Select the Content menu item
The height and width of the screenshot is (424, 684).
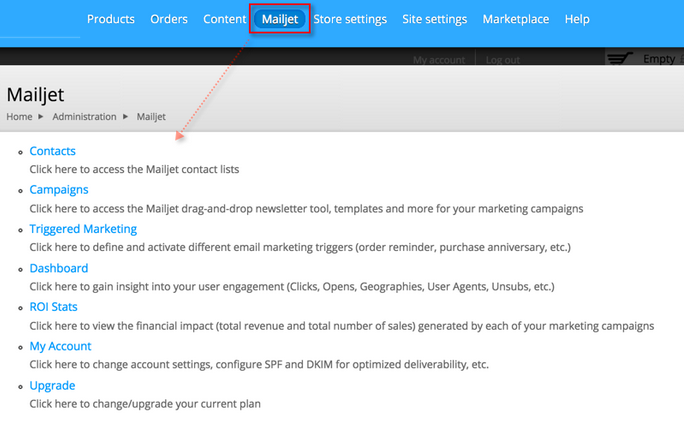(224, 19)
